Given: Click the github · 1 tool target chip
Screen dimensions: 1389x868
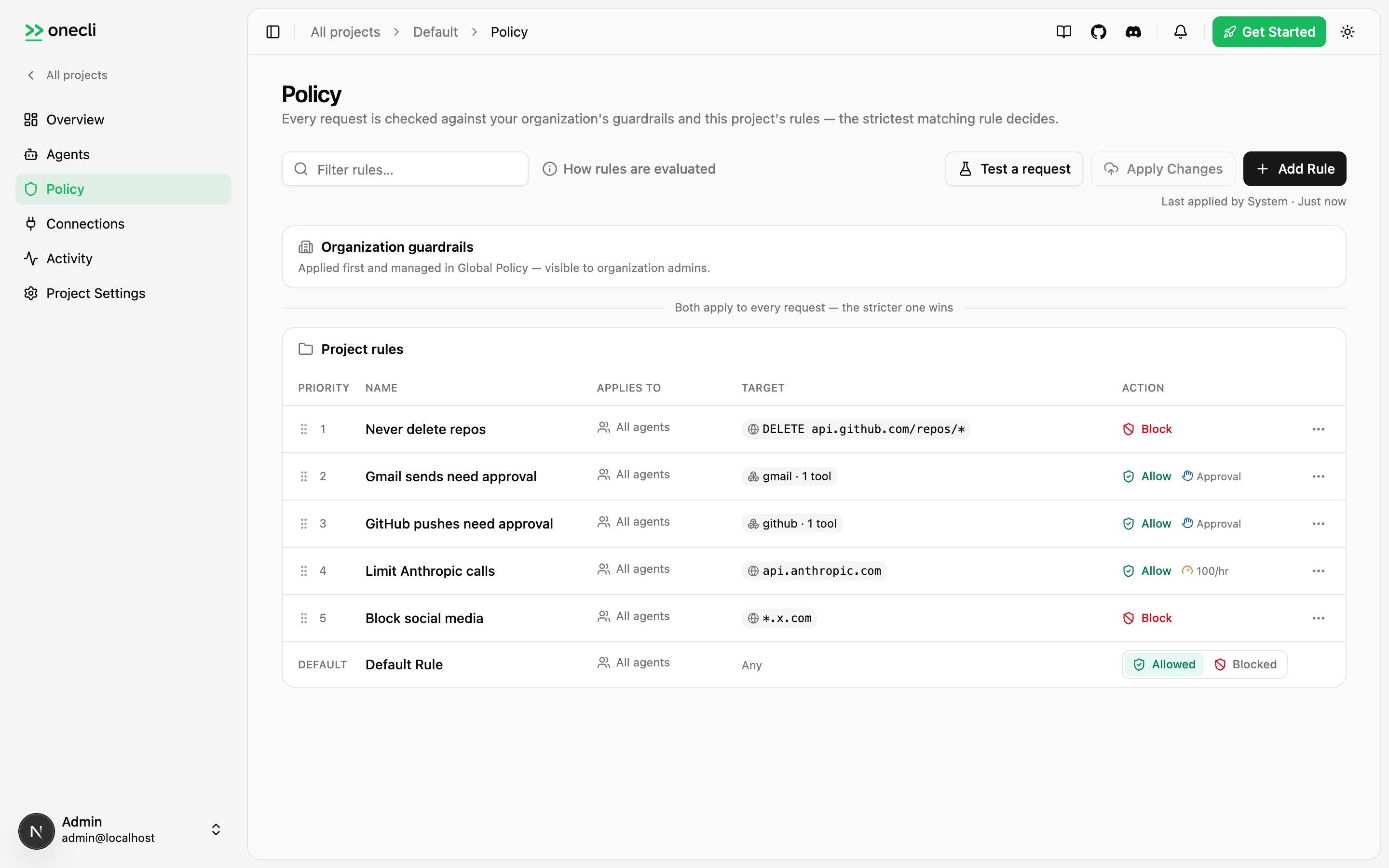Looking at the screenshot, I should point(792,524).
